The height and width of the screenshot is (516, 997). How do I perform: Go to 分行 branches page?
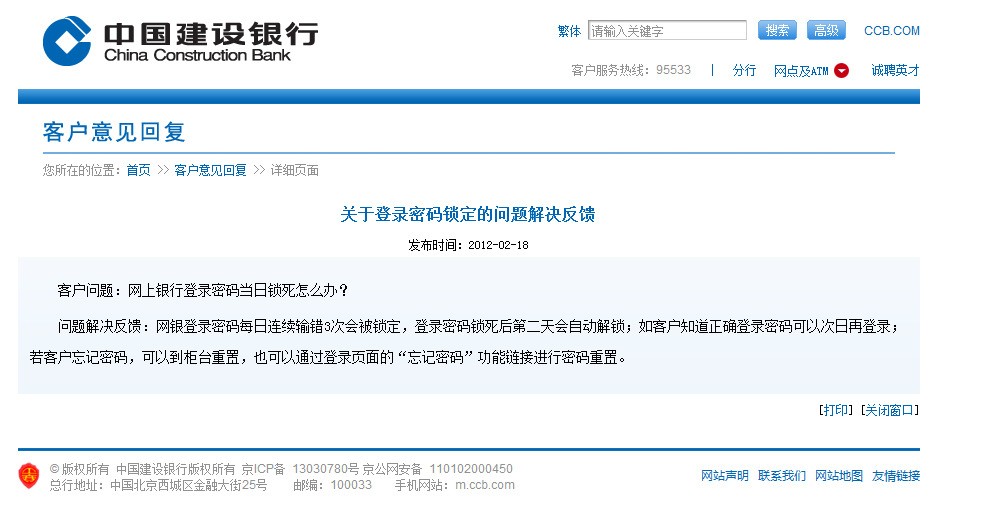[744, 71]
